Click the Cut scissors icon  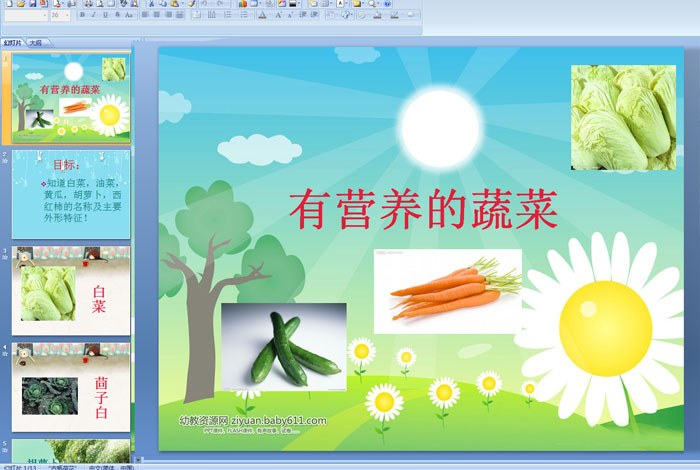151,4
